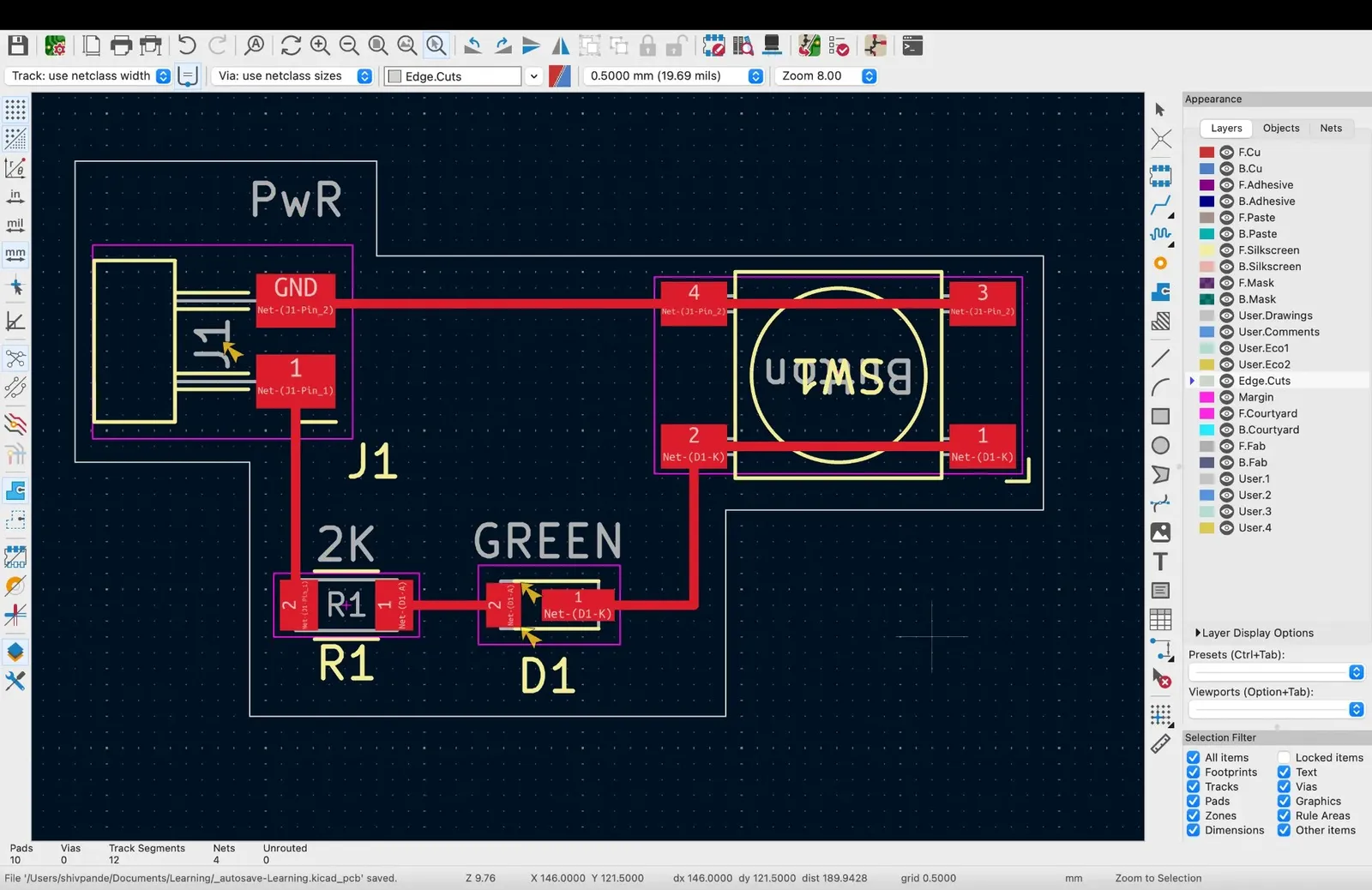Viewport: 1372px width, 890px height.
Task: Select the B.Fab layer row
Action: point(1278,462)
